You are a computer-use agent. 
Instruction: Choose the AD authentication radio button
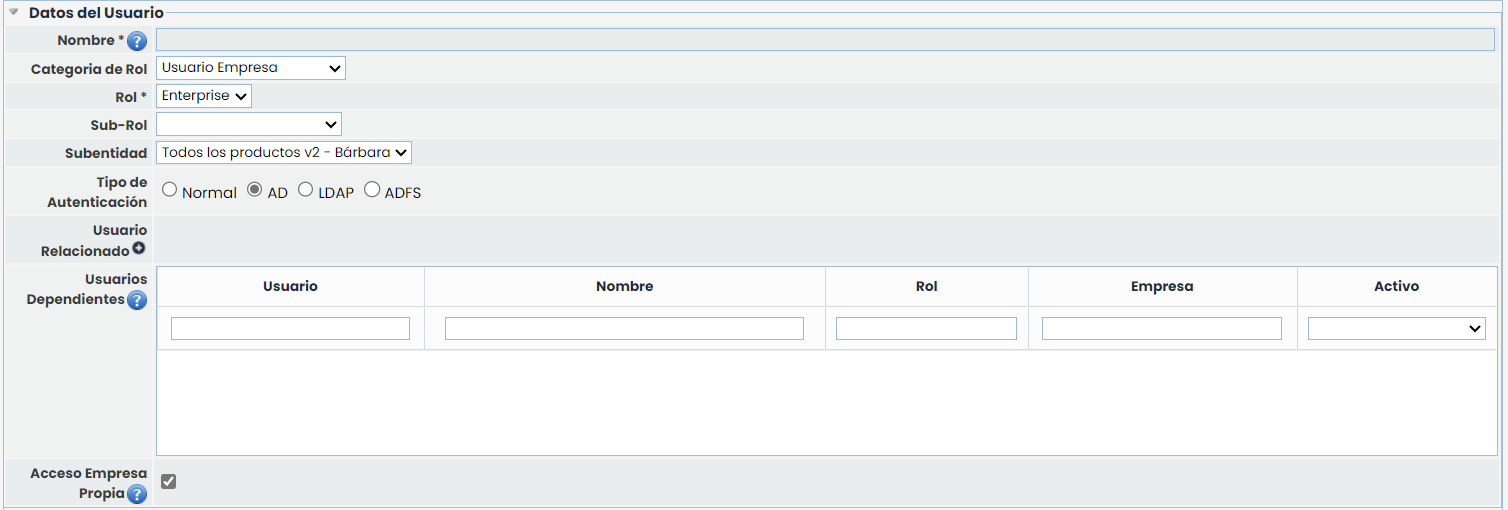[x=255, y=190]
